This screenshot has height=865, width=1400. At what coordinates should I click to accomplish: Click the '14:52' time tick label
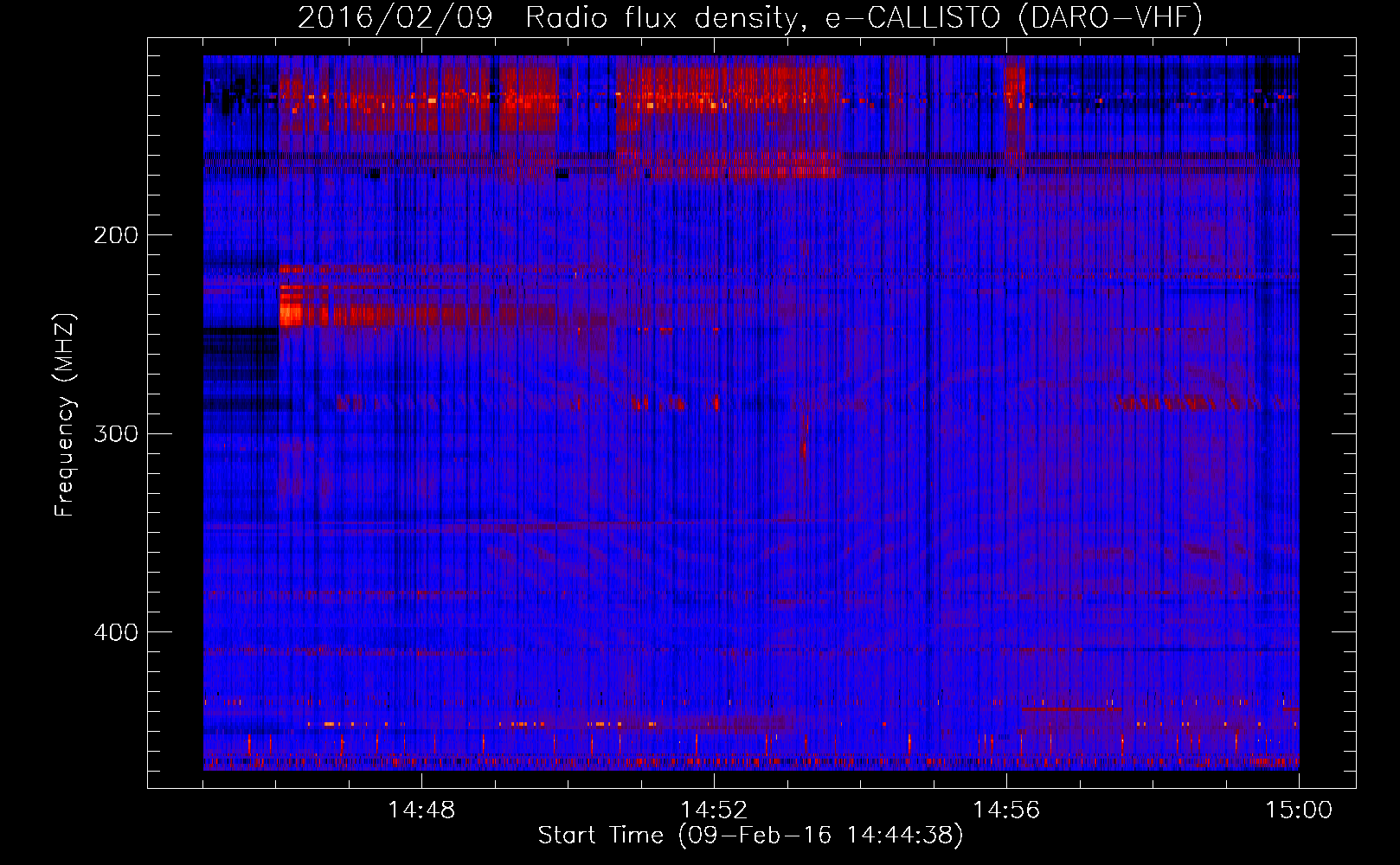point(714,811)
